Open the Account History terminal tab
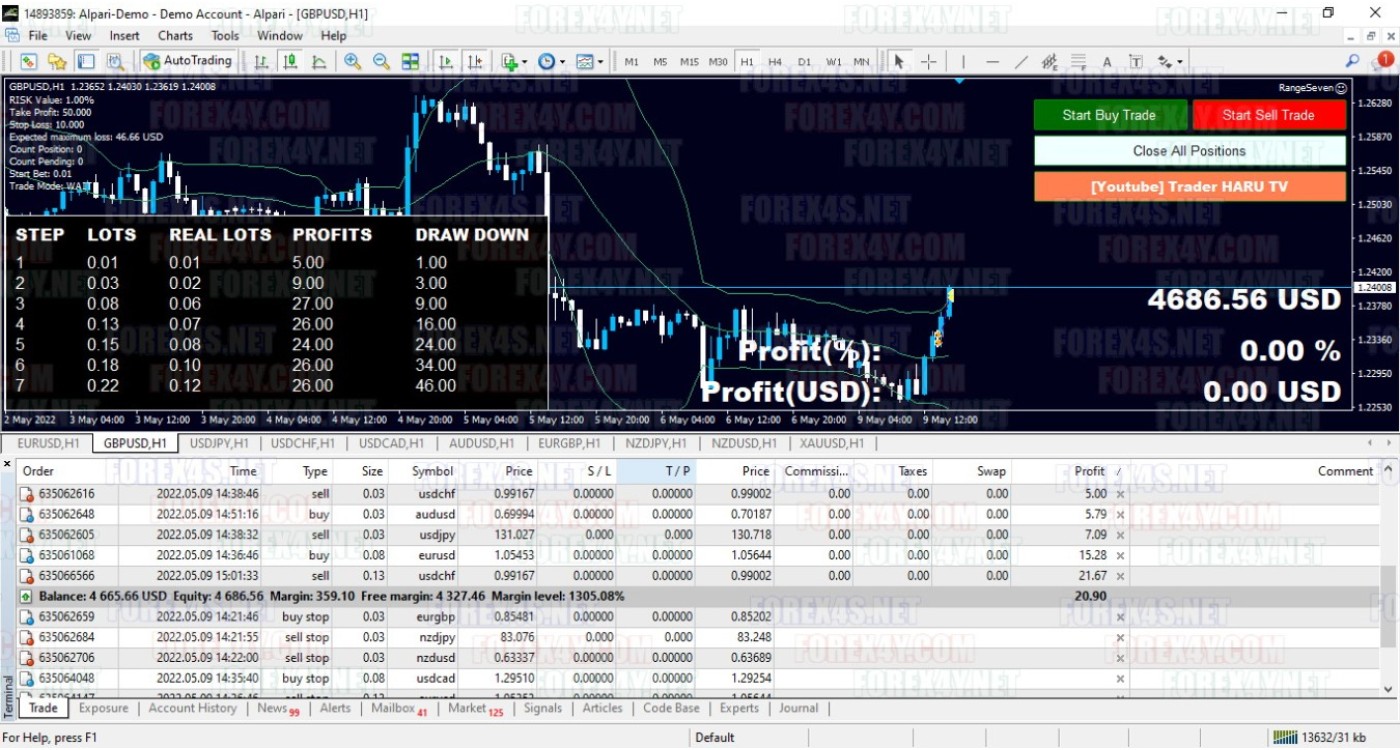1400x750 pixels. 193,708
